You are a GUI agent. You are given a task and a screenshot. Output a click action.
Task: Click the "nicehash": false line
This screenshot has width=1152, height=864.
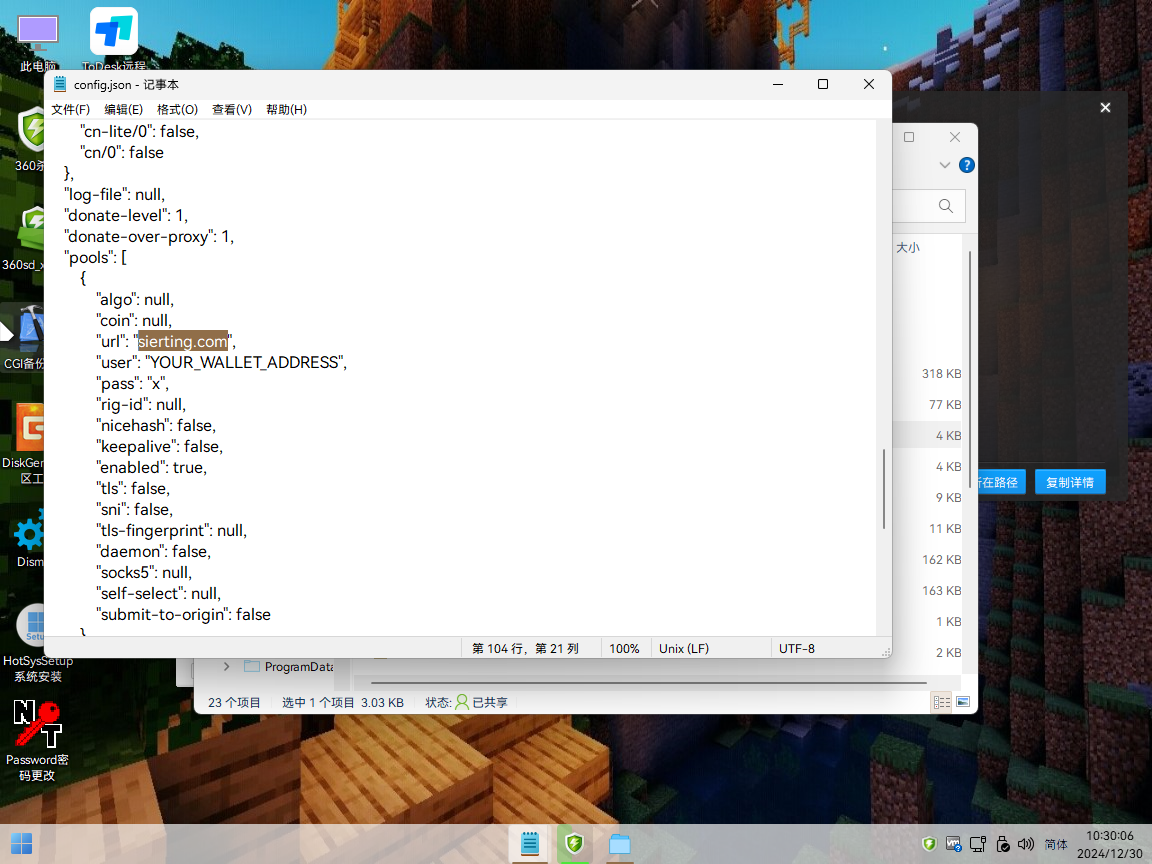click(156, 426)
